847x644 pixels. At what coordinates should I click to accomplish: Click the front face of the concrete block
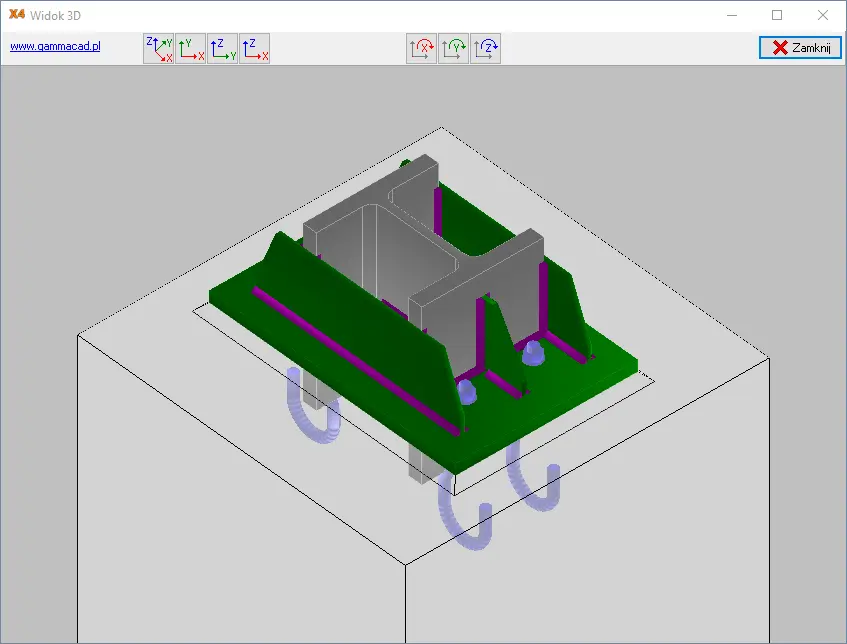tap(240, 500)
